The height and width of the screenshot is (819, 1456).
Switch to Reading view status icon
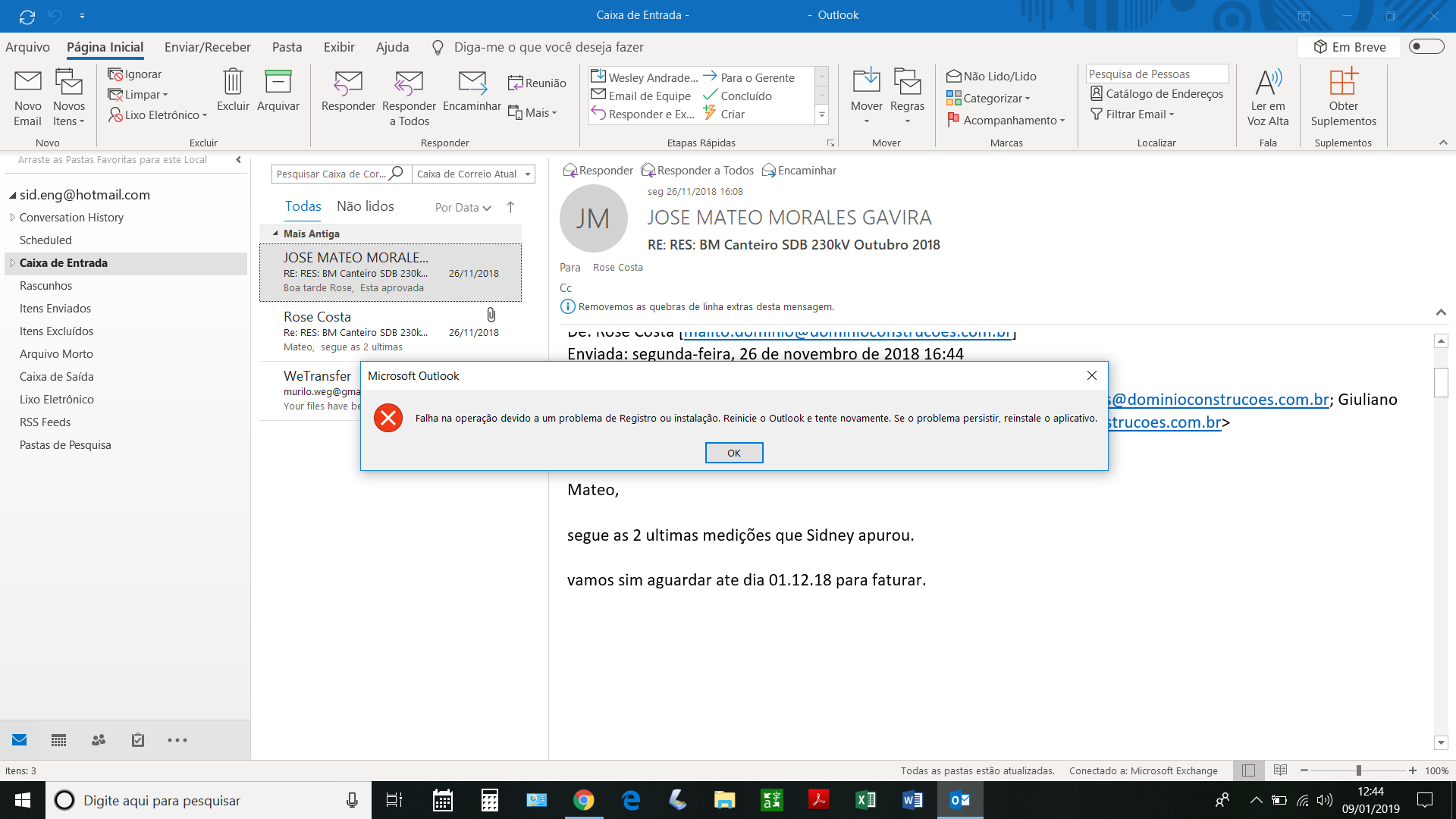[1281, 770]
